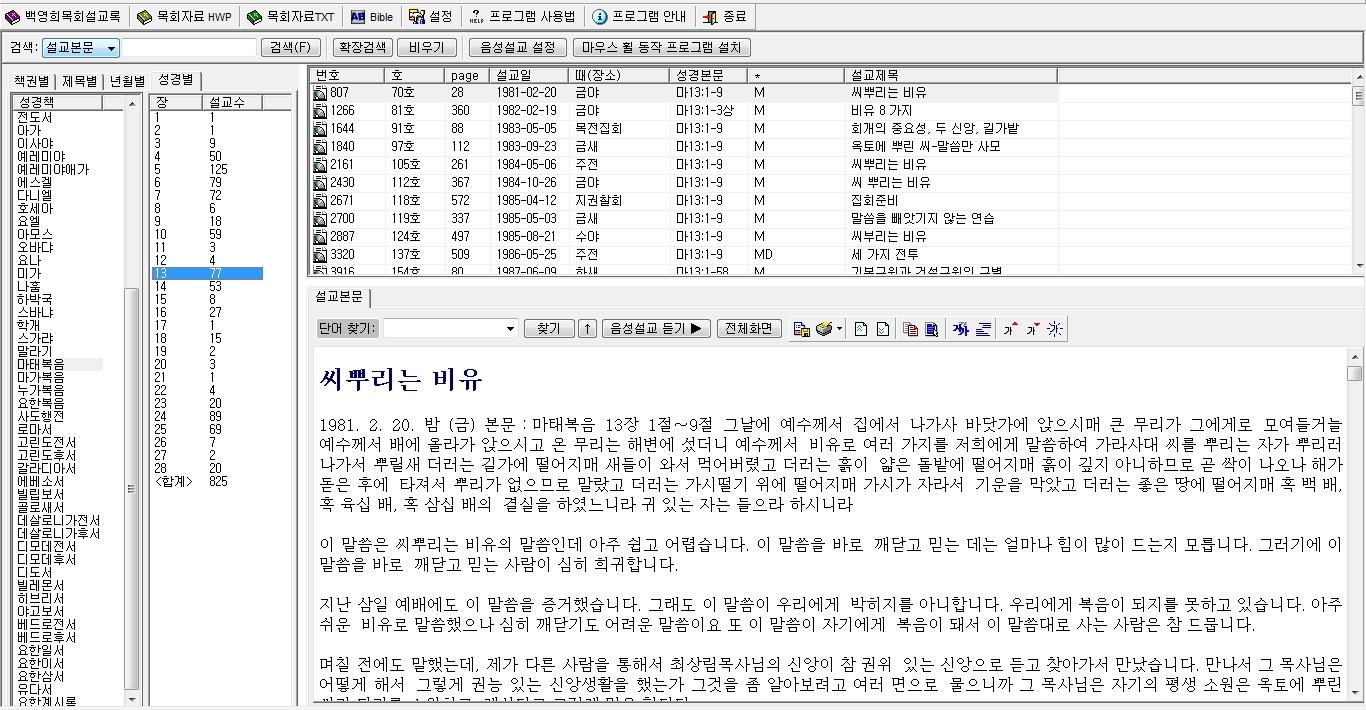Increase font size with the 가 up-arrow icon
The height and width of the screenshot is (710, 1366).
(1010, 327)
